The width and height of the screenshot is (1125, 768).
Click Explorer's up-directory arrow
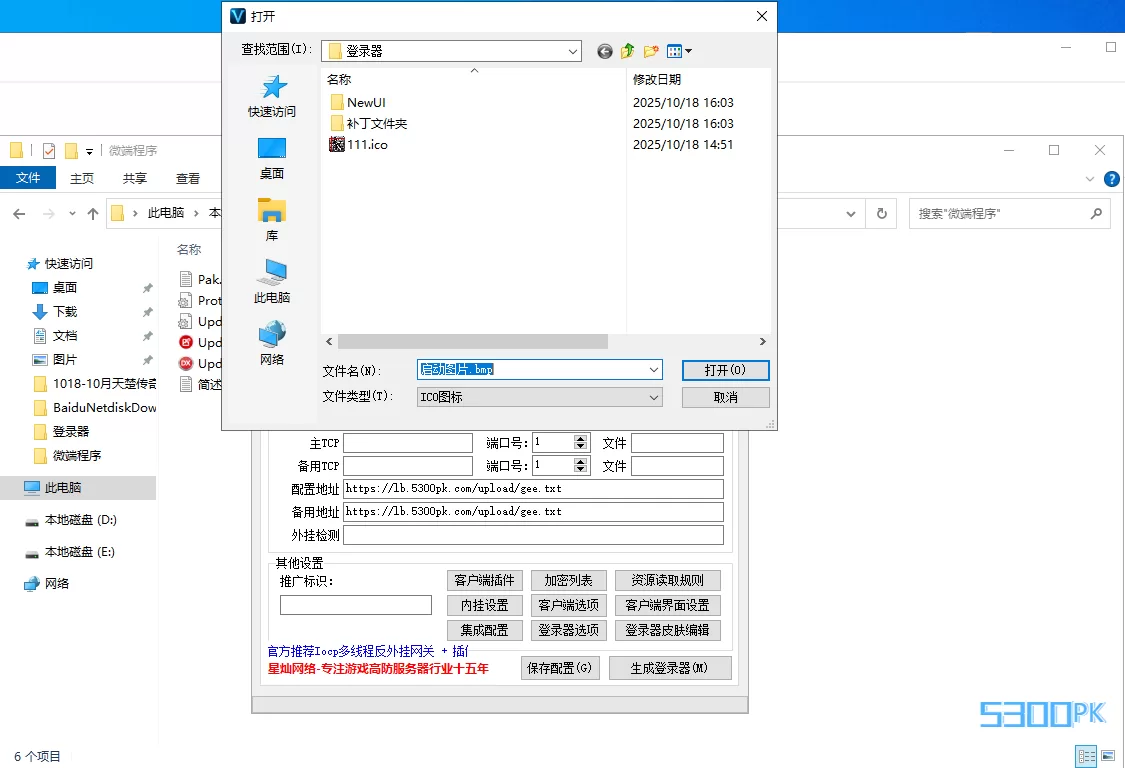[x=93, y=214]
